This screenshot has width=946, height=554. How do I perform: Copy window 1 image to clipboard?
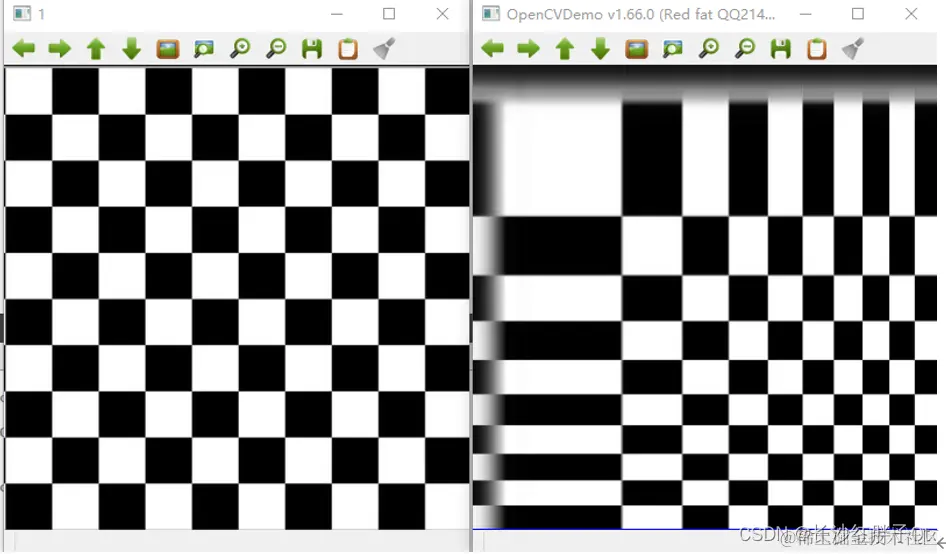348,48
